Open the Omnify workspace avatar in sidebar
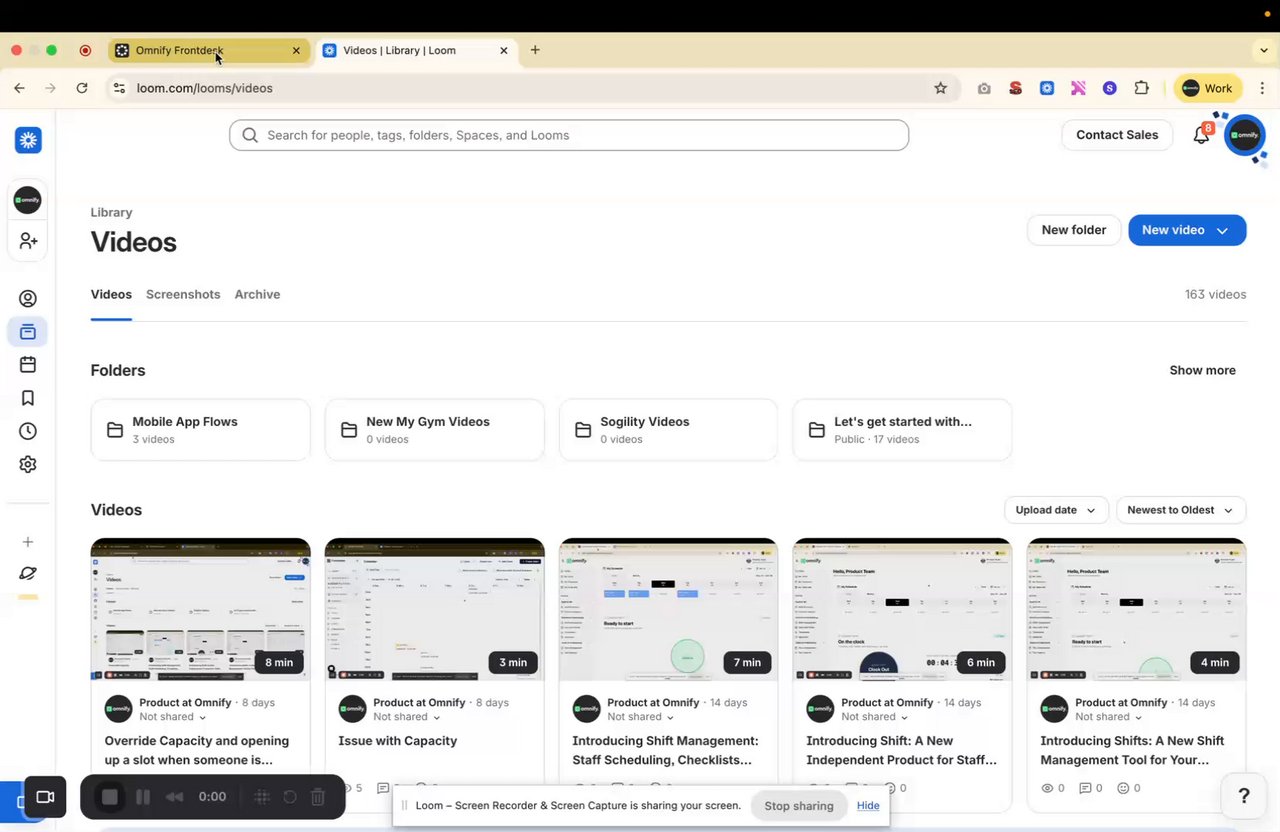1280x832 pixels. point(28,200)
